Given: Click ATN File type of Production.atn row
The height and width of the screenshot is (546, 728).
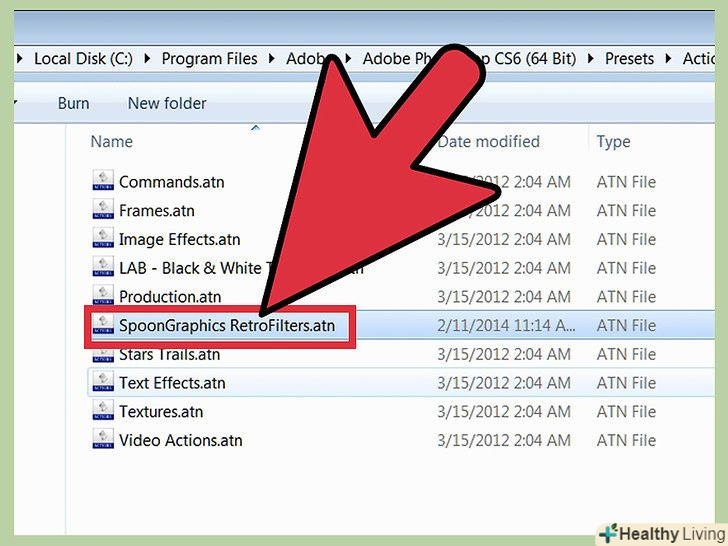Looking at the screenshot, I should pos(626,297).
